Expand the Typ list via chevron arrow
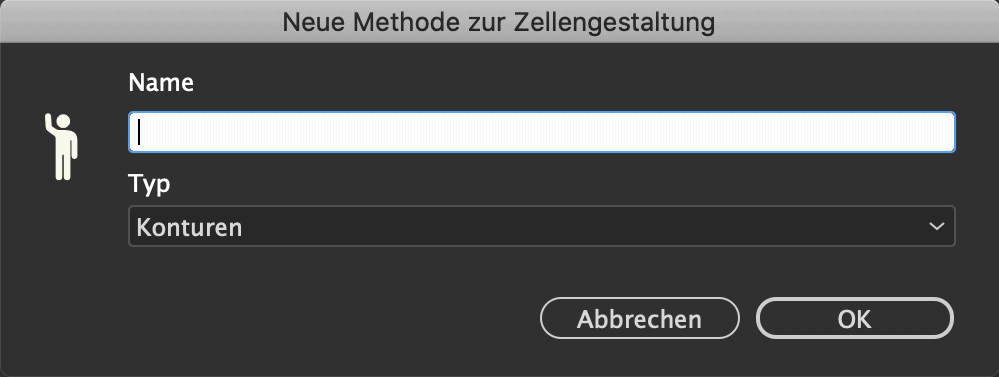 (x=936, y=226)
